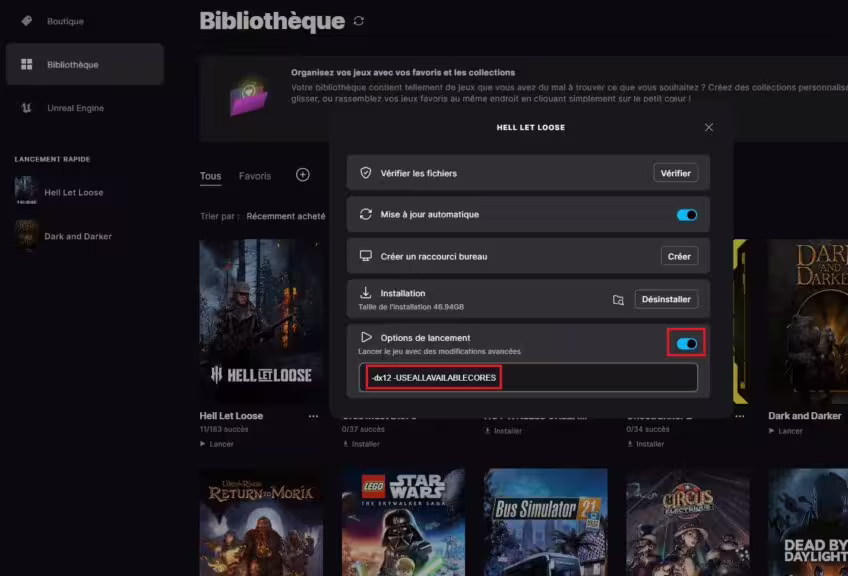Select Bibliothèque in the sidebar
Screen dimensions: 848x576
(85, 64)
